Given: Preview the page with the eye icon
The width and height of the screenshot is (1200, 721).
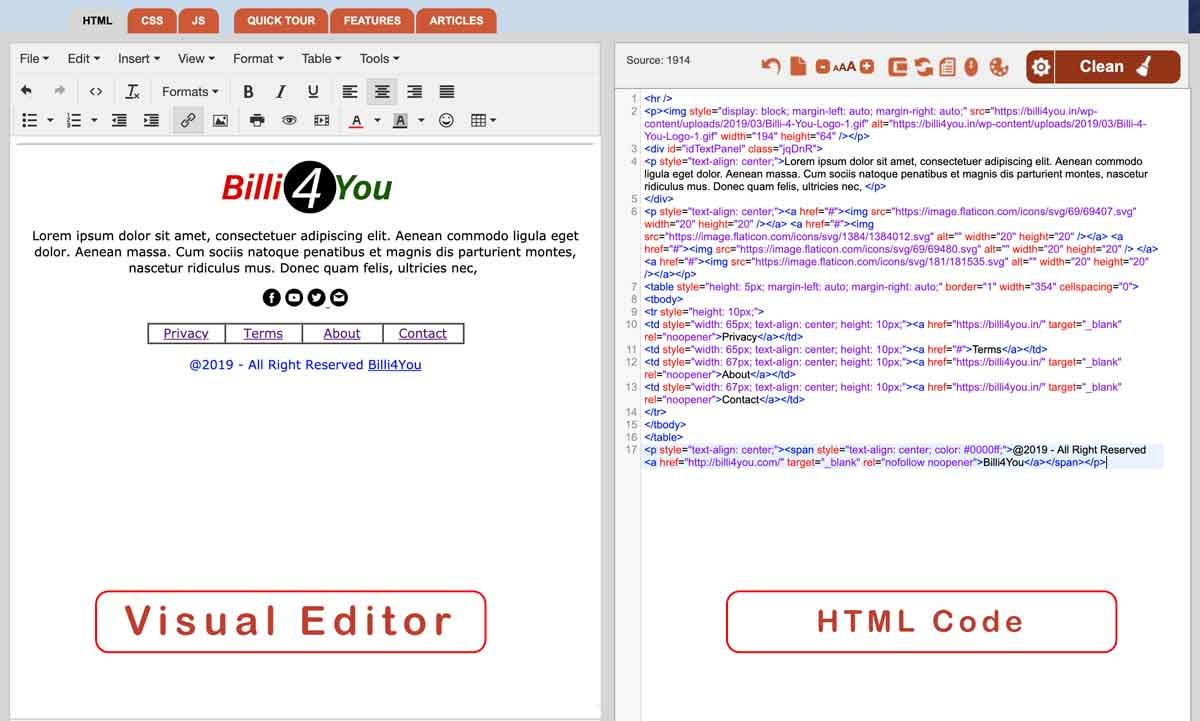Looking at the screenshot, I should pyautogui.click(x=289, y=120).
